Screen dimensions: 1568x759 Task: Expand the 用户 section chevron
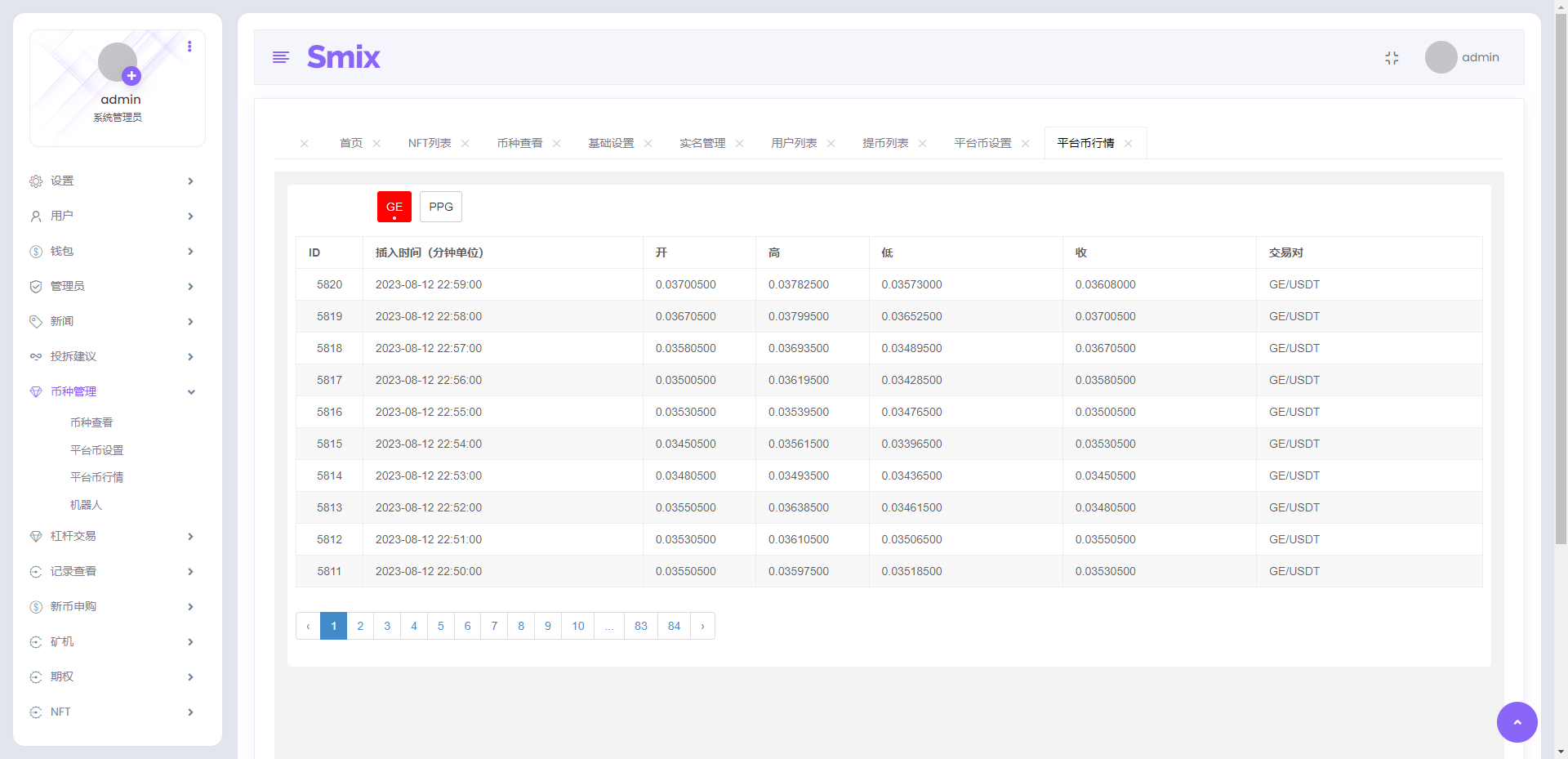(190, 216)
